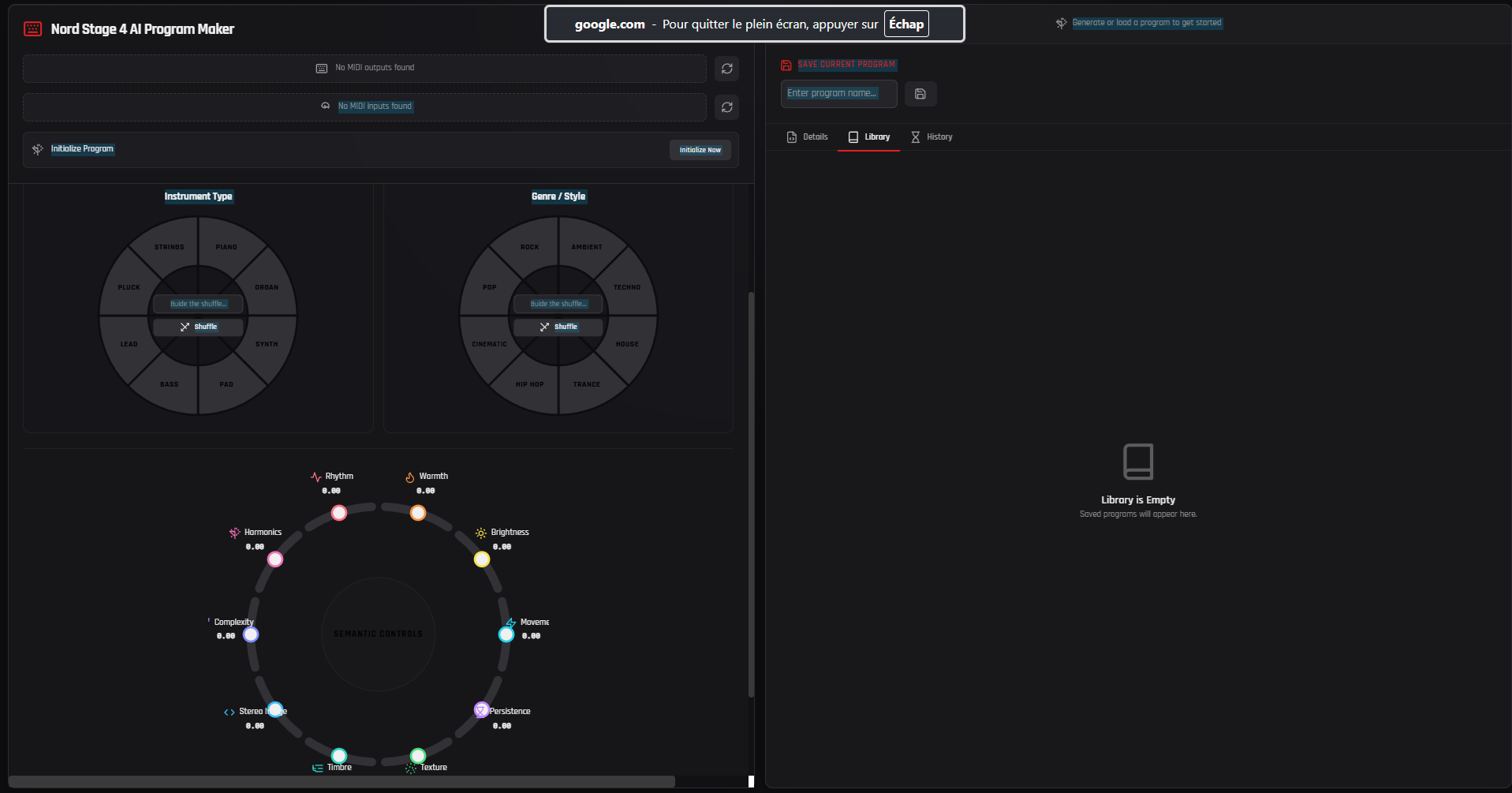Click the MIDI outputs keyboard icon
Viewport: 1512px width, 793px height.
coord(322,68)
